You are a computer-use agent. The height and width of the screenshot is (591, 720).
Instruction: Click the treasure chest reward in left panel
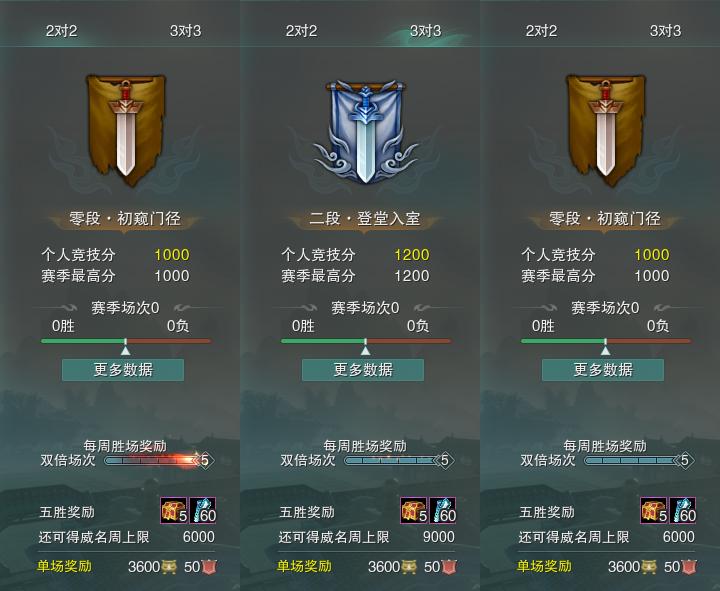coord(174,510)
